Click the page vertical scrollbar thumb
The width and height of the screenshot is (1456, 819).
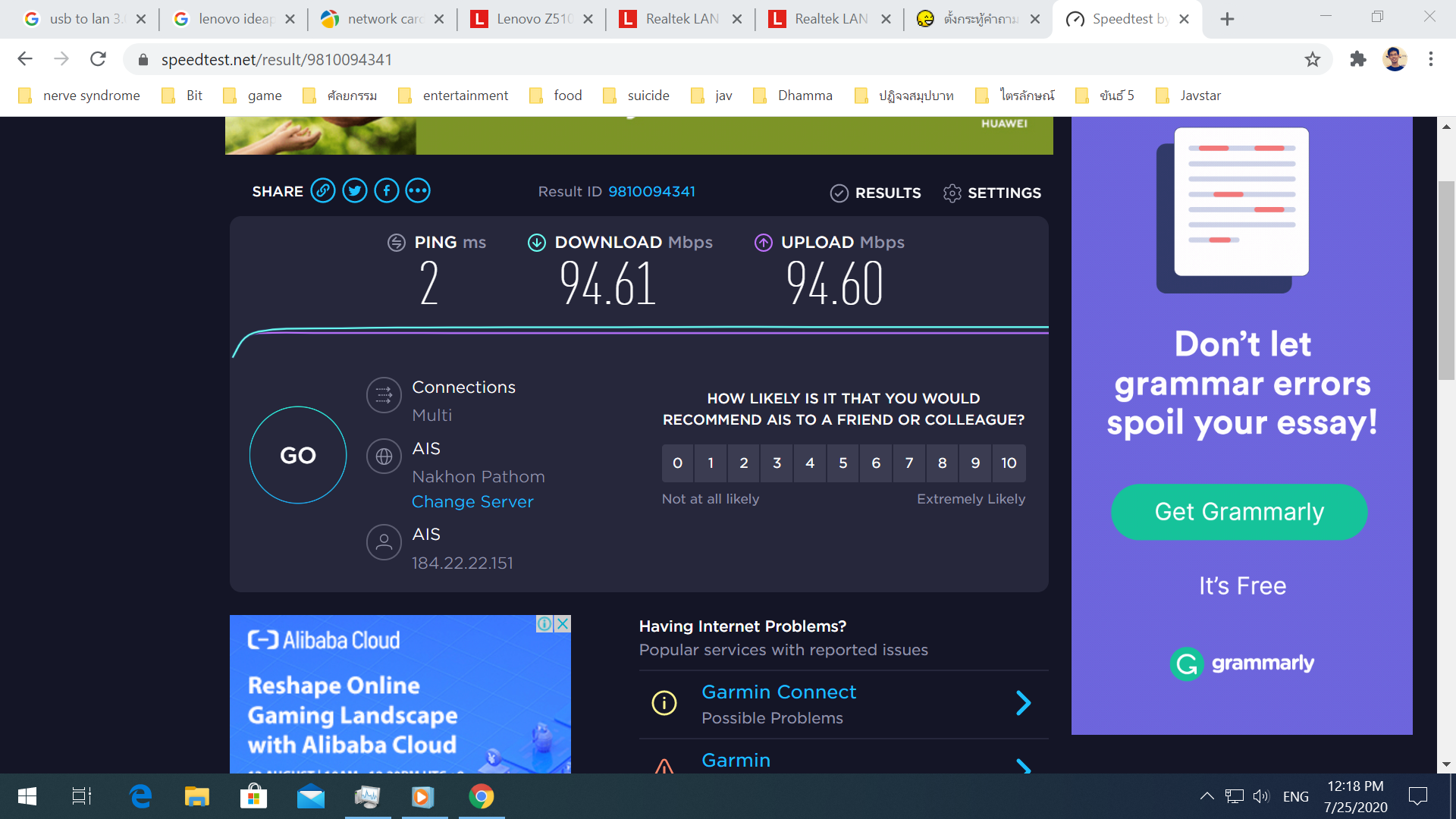coord(1446,281)
